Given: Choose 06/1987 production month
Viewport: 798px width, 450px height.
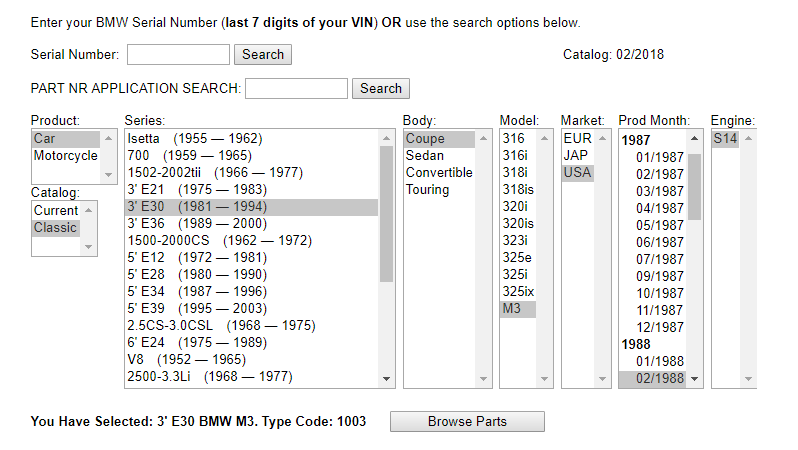Looking at the screenshot, I should (x=660, y=242).
